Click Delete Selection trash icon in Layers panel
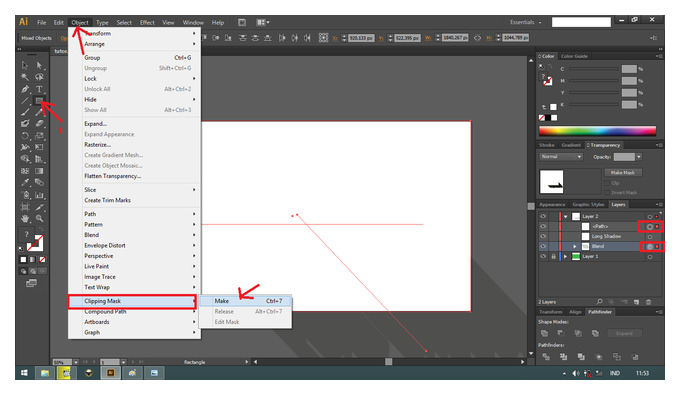This screenshot has height=395, width=680. point(649,302)
